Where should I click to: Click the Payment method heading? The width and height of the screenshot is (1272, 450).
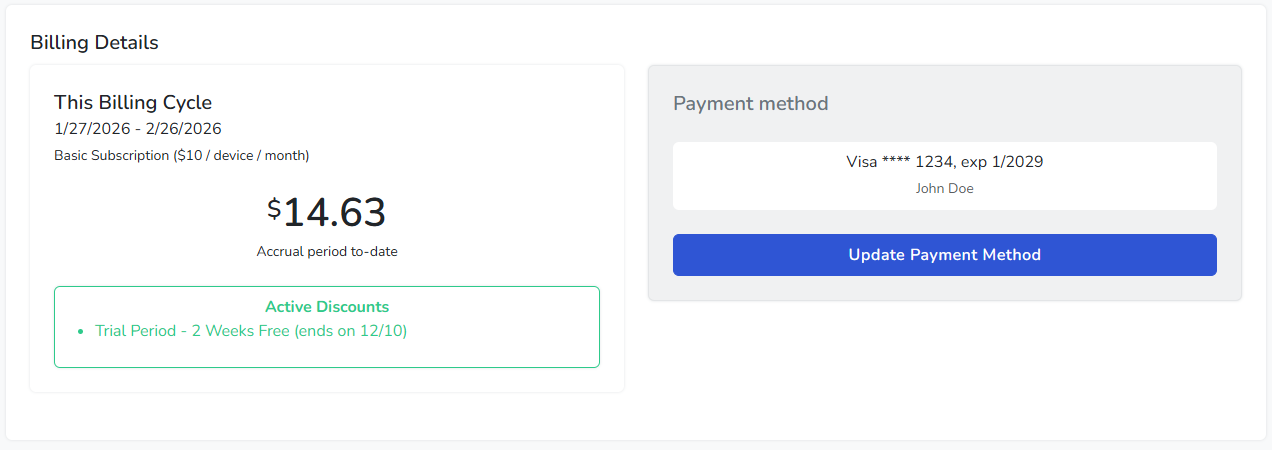[x=750, y=103]
